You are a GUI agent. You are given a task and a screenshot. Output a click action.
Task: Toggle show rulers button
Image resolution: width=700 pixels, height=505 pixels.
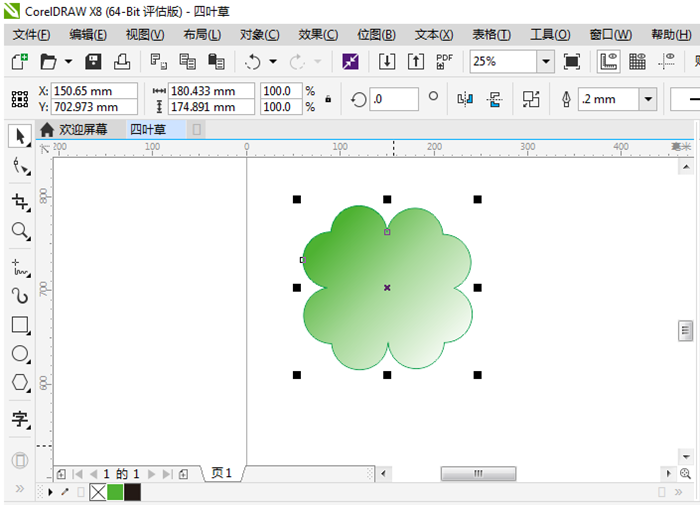click(x=608, y=62)
